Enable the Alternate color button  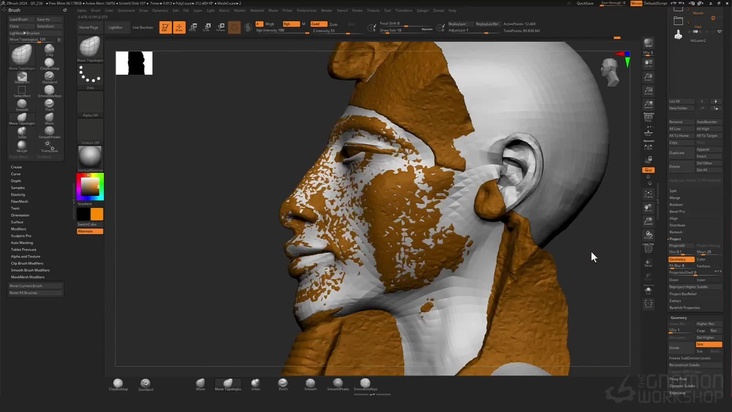[x=90, y=231]
